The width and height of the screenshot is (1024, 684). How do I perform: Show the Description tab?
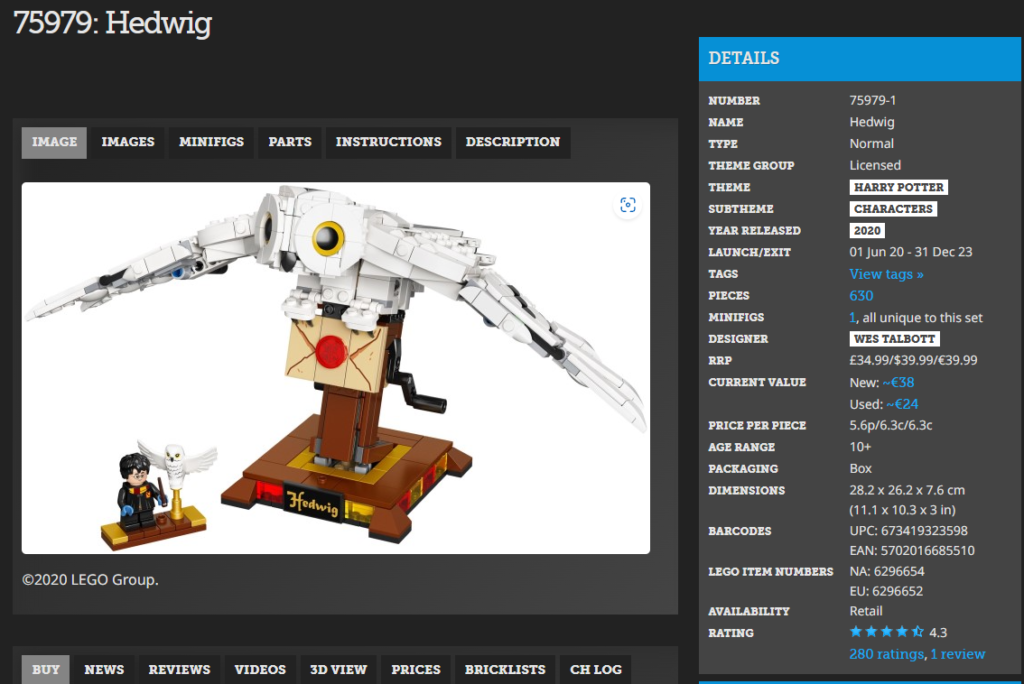pyautogui.click(x=512, y=142)
